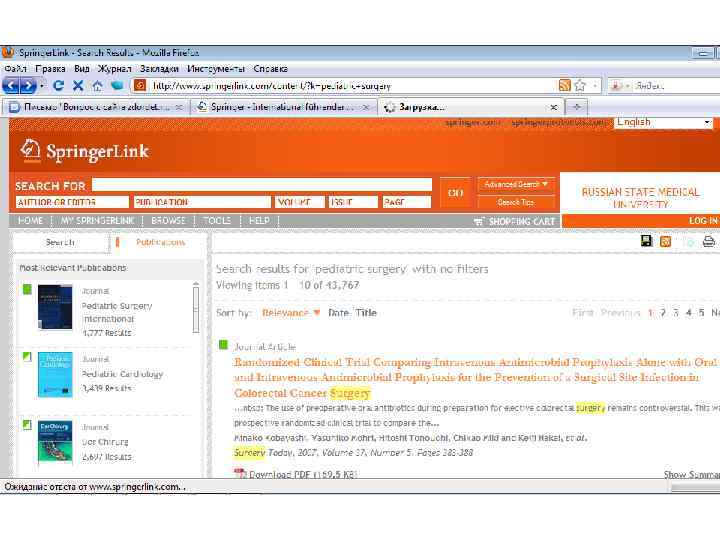Open a new tab with plus button

pyautogui.click(x=577, y=107)
